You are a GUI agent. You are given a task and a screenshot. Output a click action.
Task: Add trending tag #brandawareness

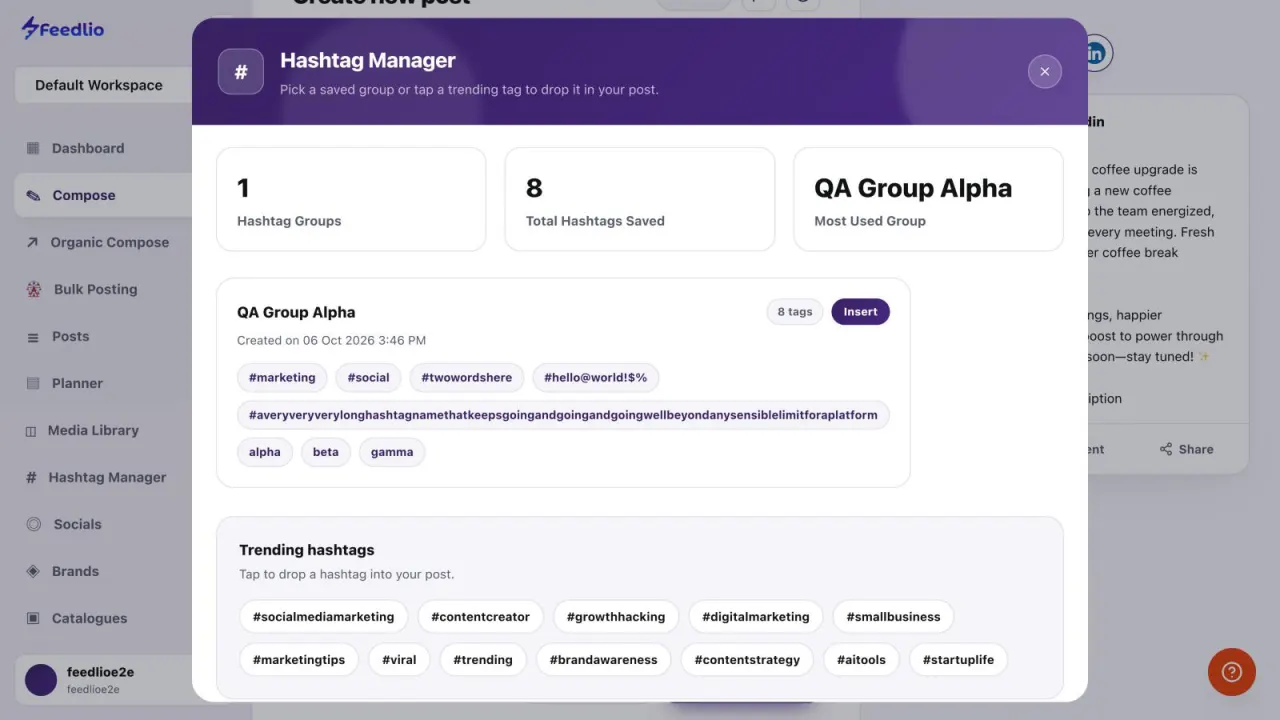click(x=604, y=660)
